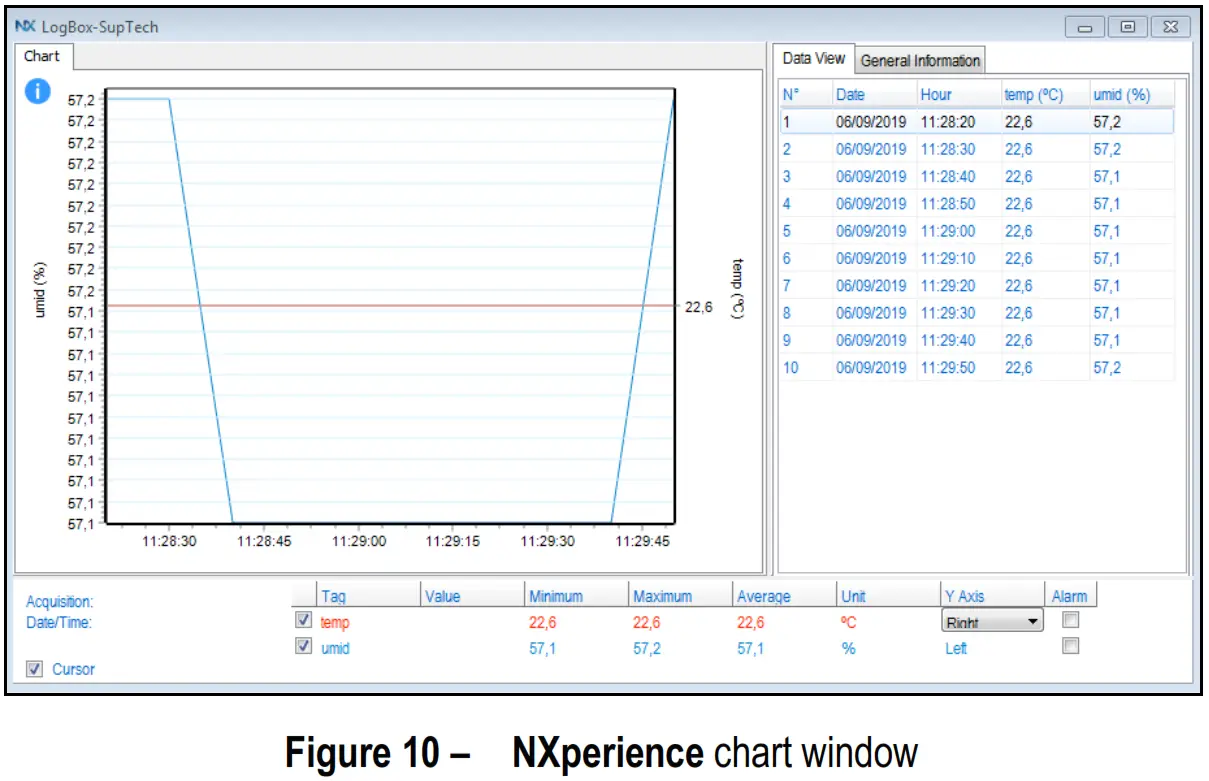Select data row with hour 11:28:30
1209x781 pixels.
pyautogui.click(x=976, y=149)
